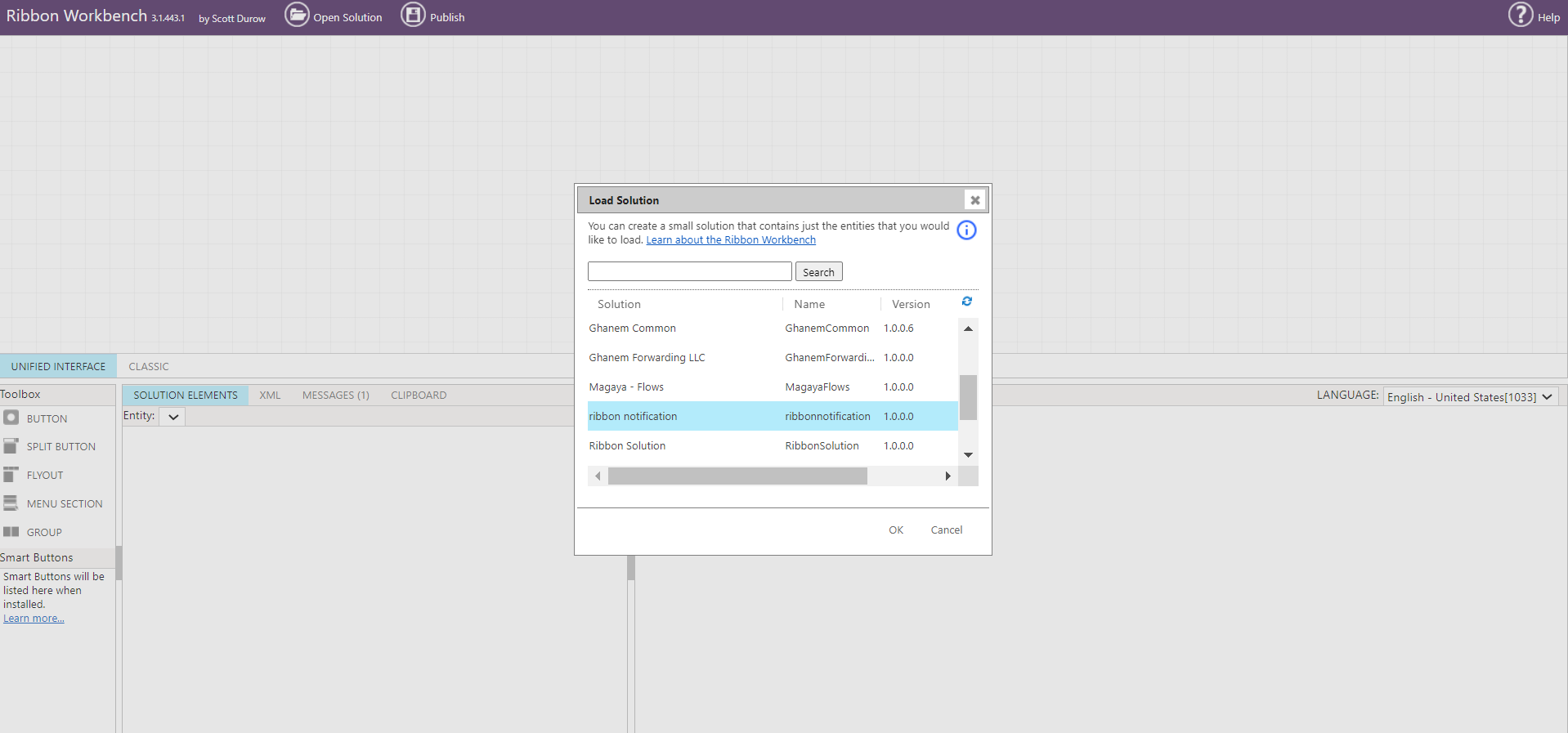
Task: Click the Publish disk icon
Action: (x=413, y=15)
